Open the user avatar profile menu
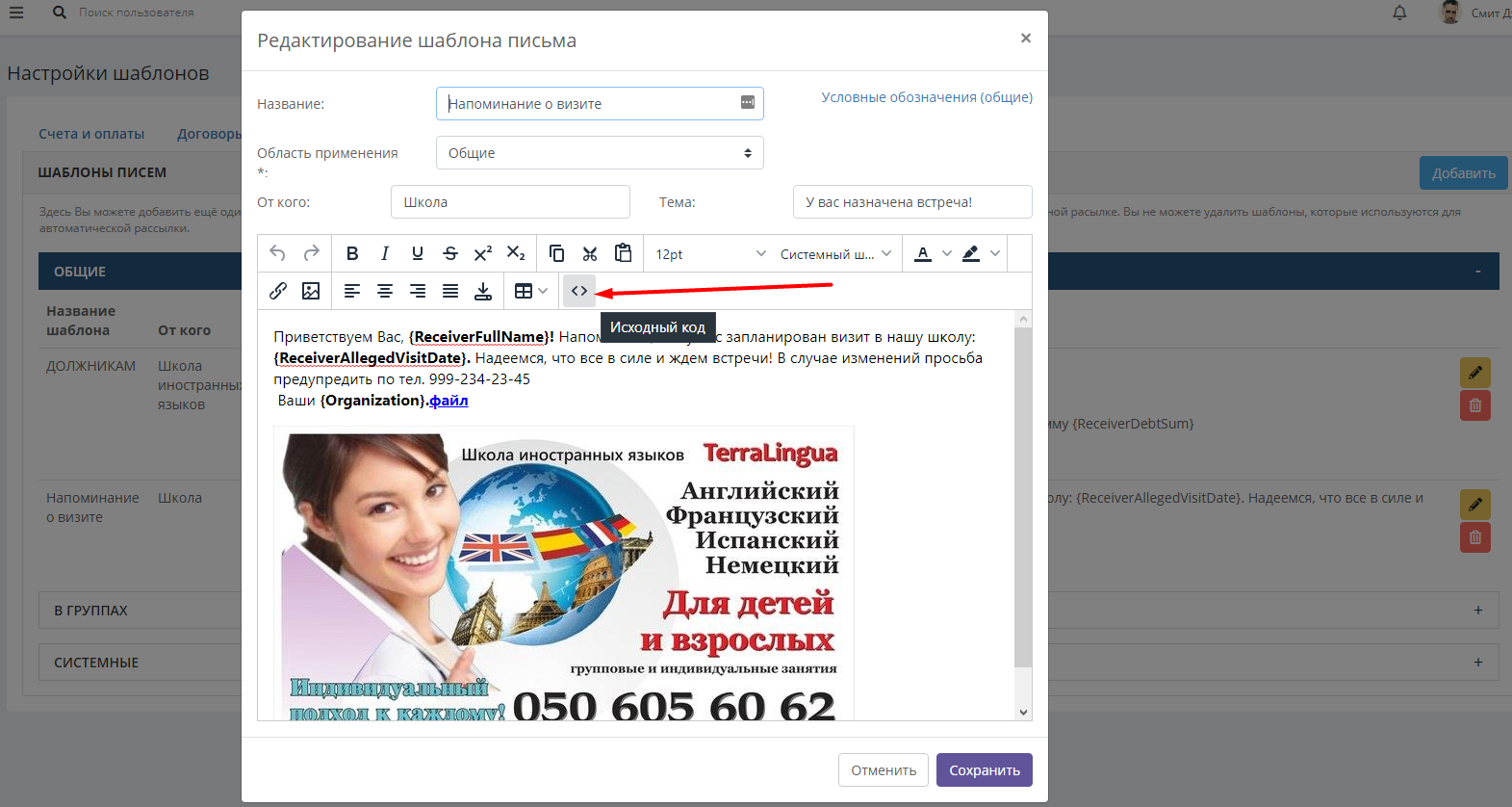1512x807 pixels. (x=1449, y=13)
